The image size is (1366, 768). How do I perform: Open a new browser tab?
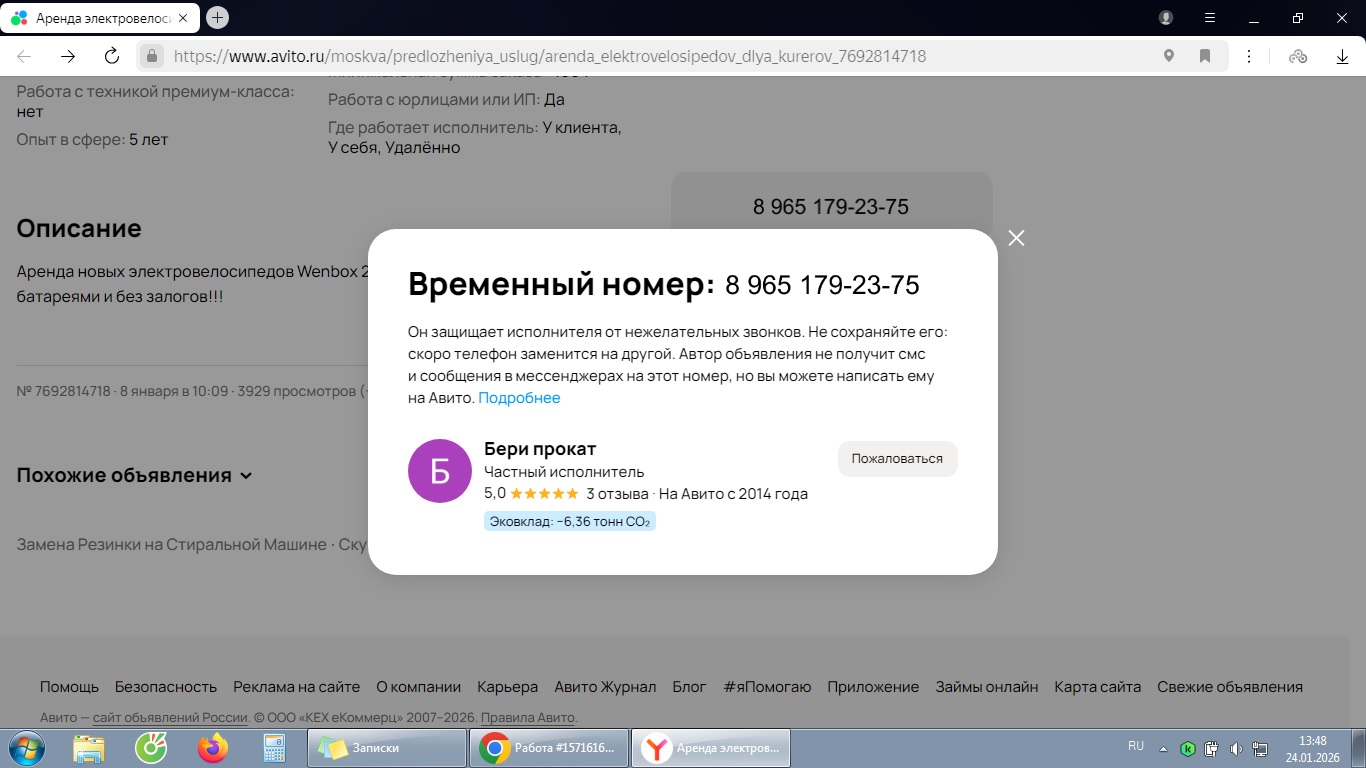tap(218, 17)
